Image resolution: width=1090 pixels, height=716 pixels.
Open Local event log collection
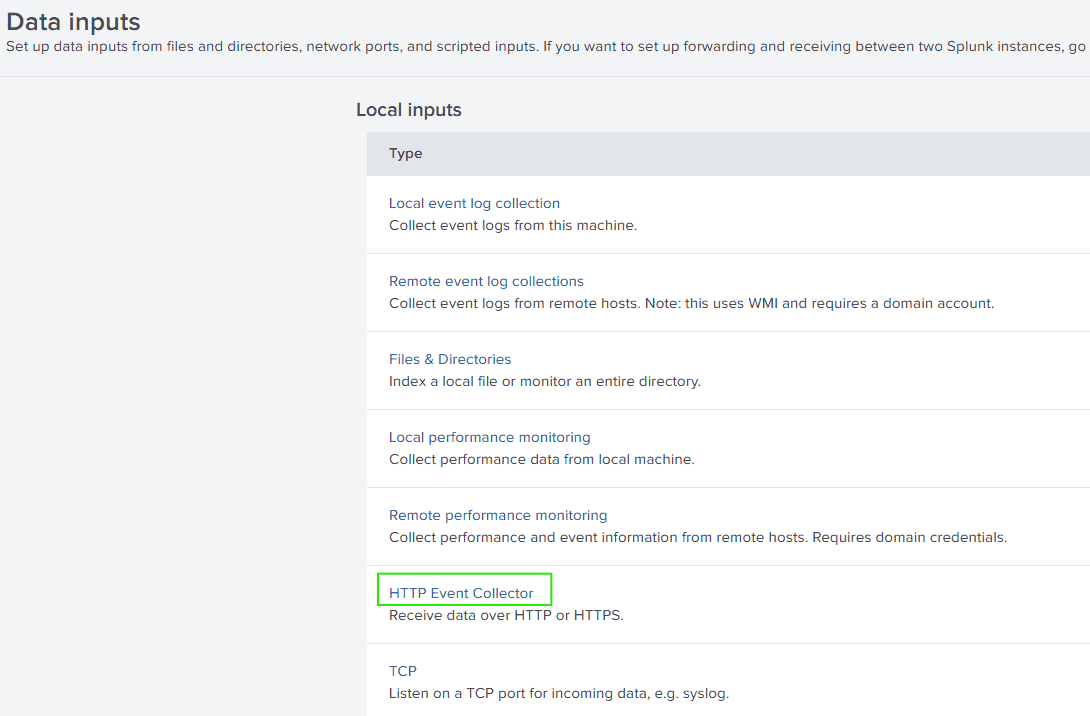point(474,203)
